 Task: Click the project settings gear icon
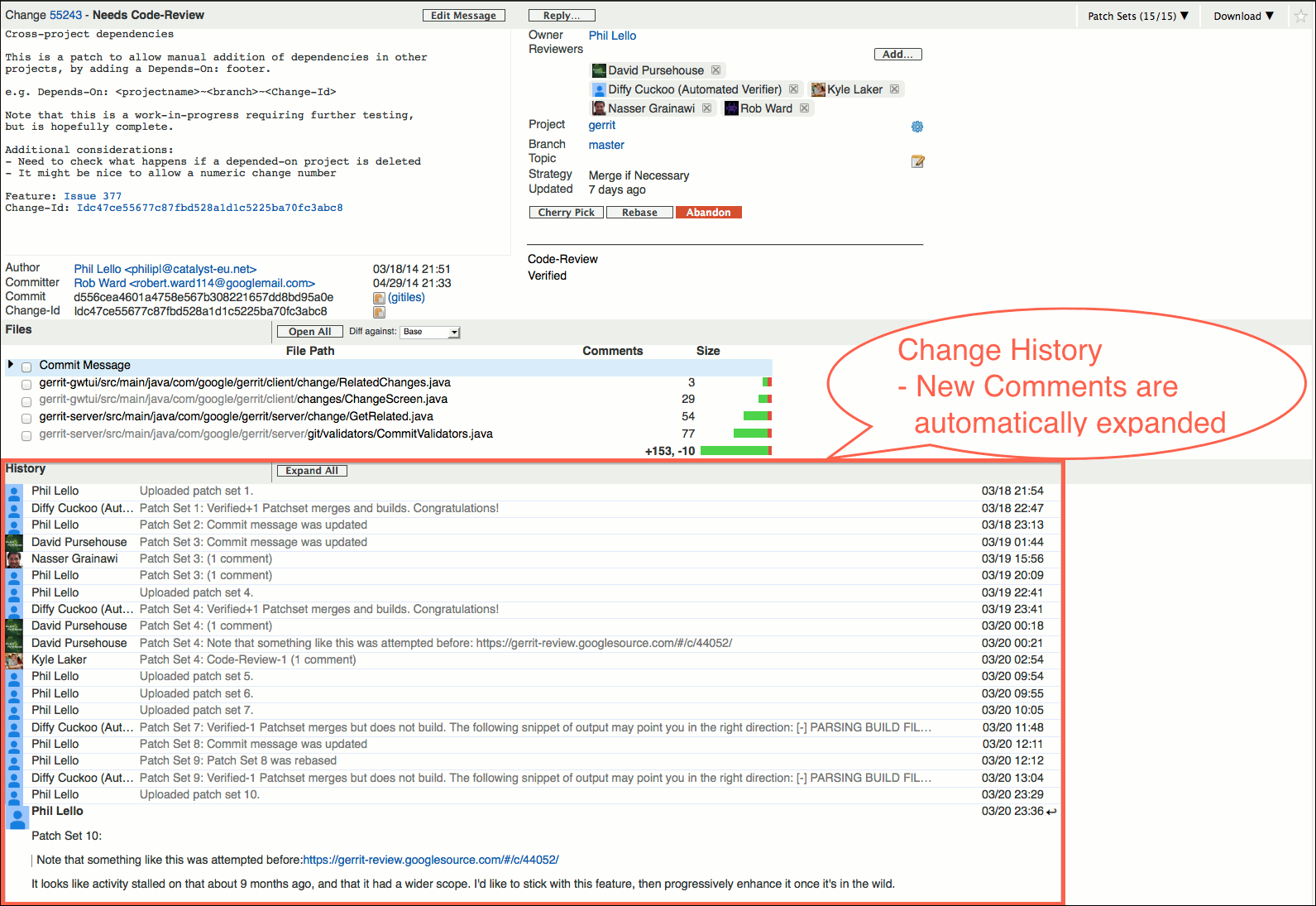(x=916, y=127)
